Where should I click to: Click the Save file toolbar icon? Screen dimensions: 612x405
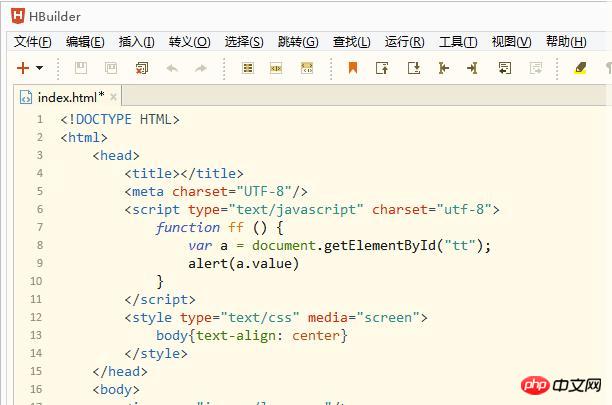pos(81,68)
